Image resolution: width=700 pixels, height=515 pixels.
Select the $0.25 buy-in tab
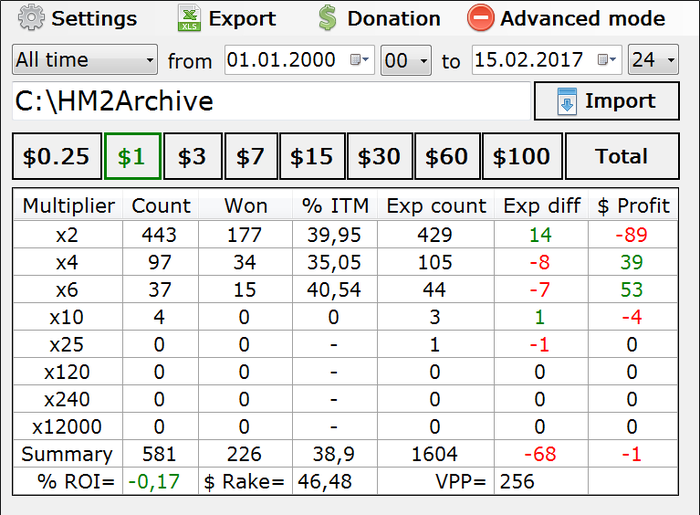(57, 156)
